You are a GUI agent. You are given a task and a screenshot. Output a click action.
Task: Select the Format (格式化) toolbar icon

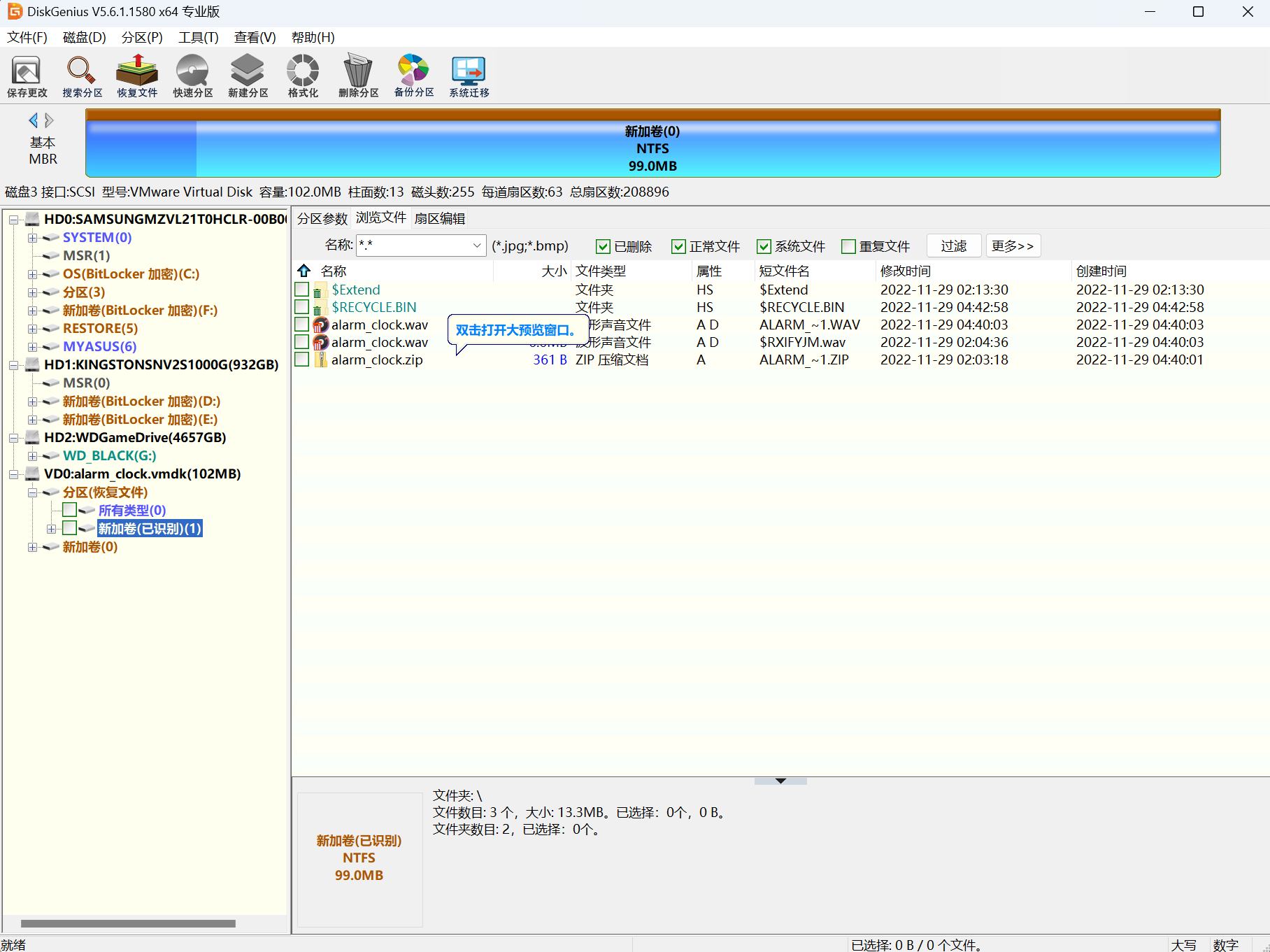click(x=303, y=76)
